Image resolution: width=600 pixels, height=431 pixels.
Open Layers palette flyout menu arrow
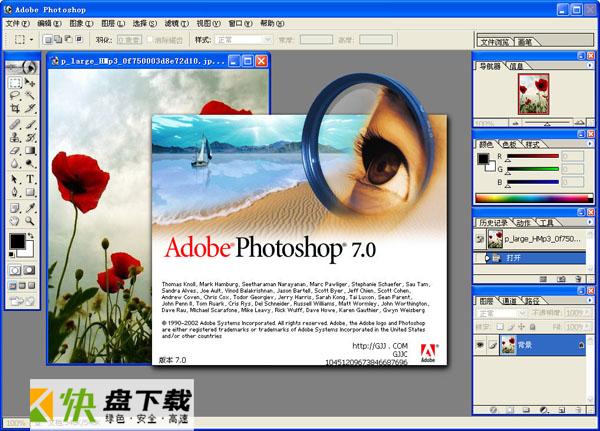click(590, 300)
